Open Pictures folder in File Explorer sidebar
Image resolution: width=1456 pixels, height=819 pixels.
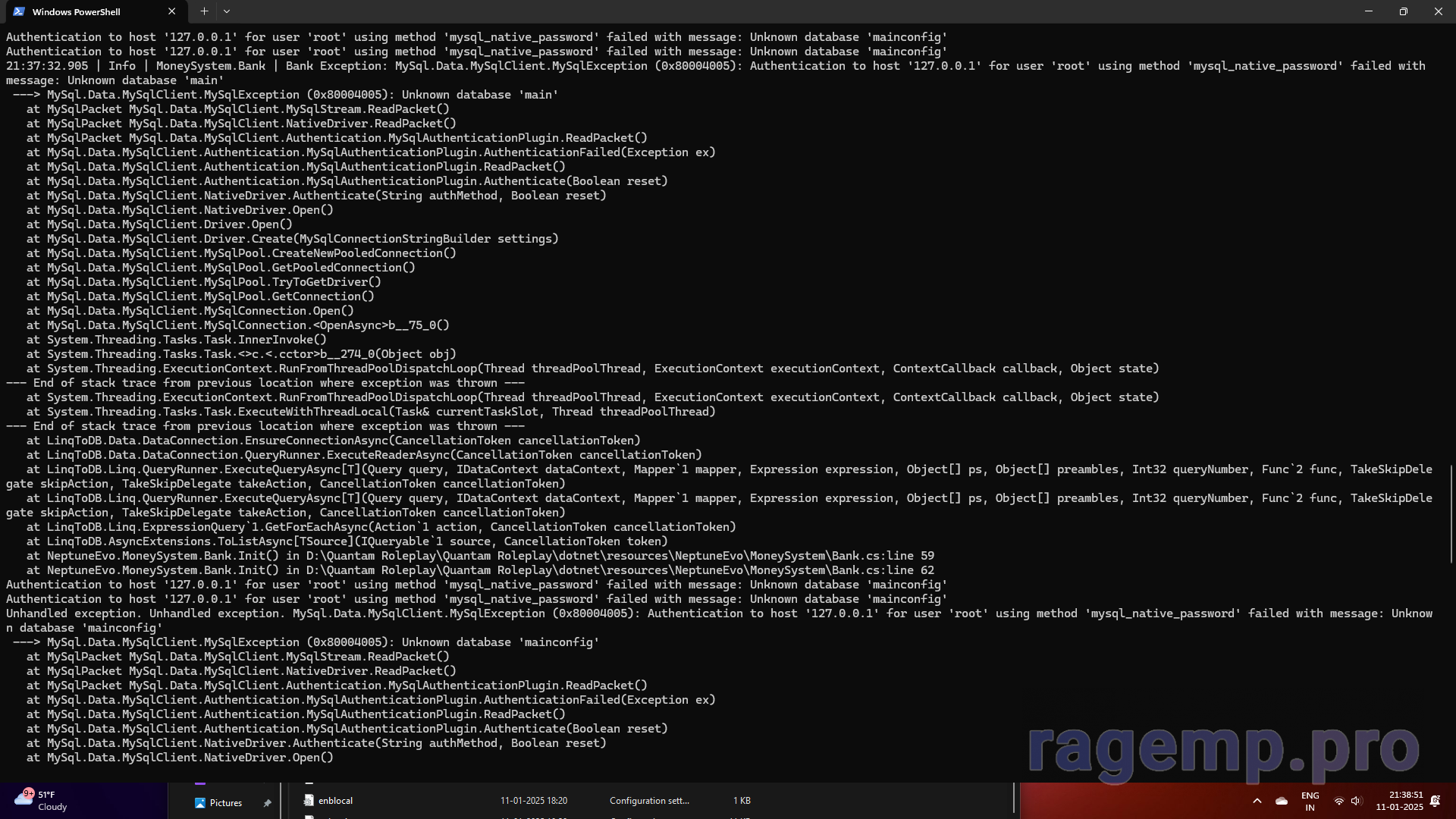click(x=225, y=803)
